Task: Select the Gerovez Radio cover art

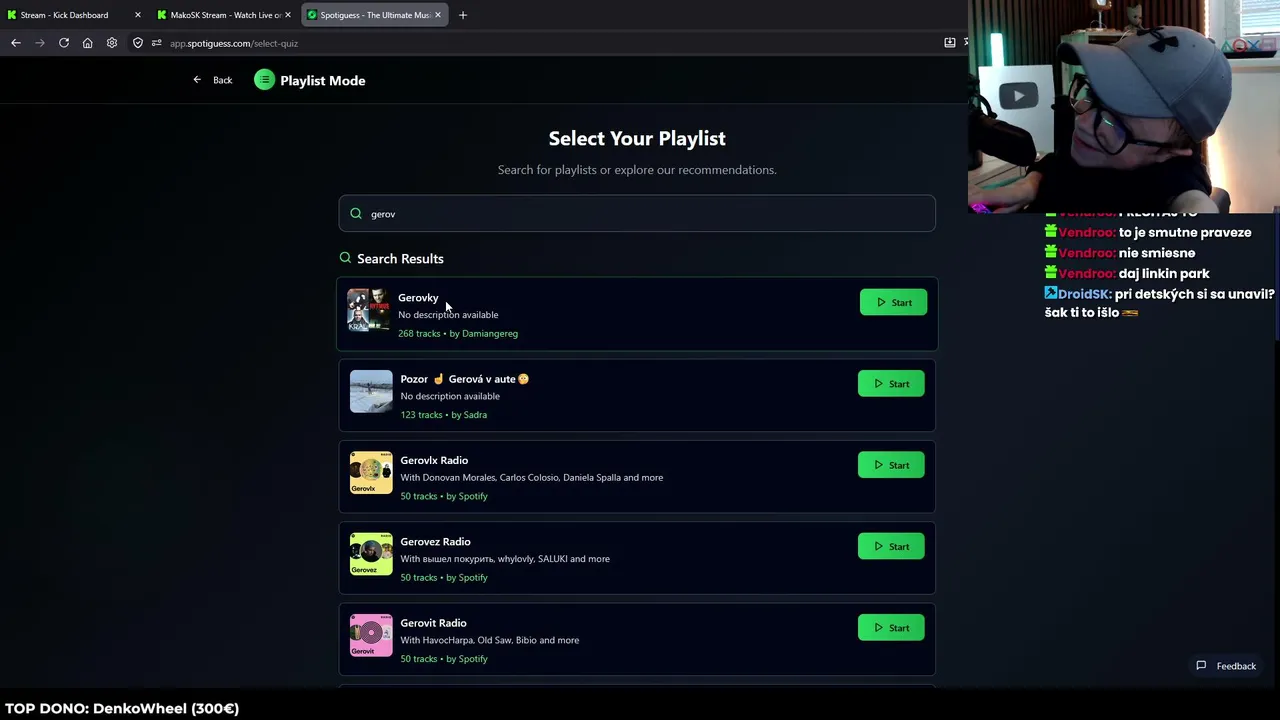Action: point(371,554)
